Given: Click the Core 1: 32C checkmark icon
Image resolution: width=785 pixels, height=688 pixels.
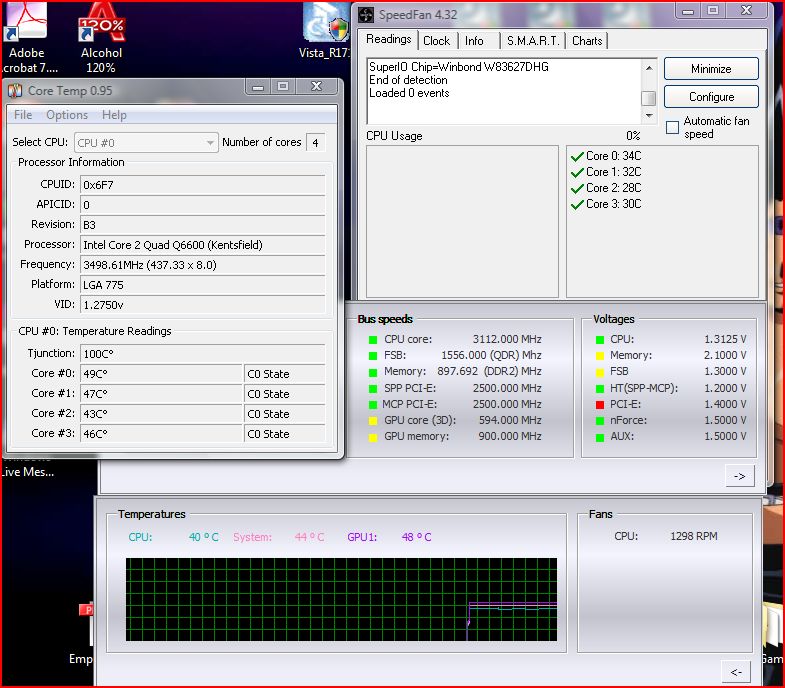Looking at the screenshot, I should point(577,172).
